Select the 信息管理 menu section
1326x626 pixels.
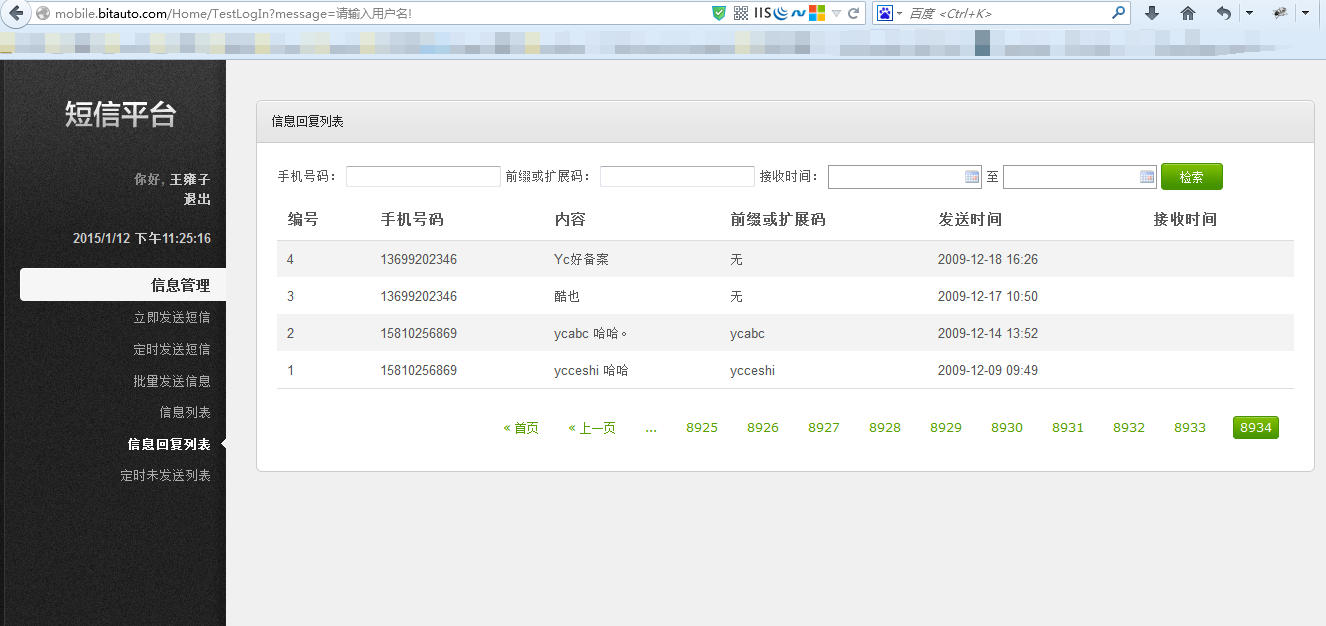coord(123,285)
